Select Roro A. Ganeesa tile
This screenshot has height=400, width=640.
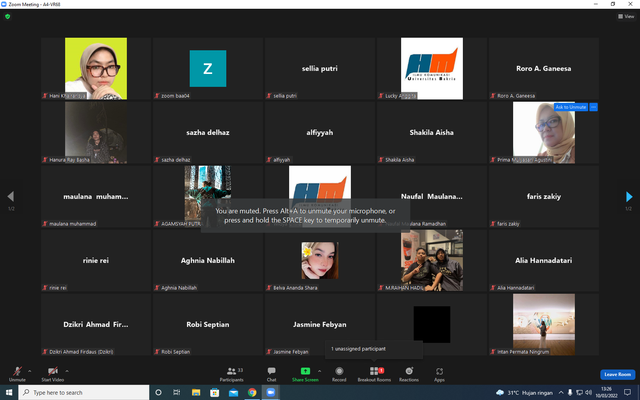point(544,69)
